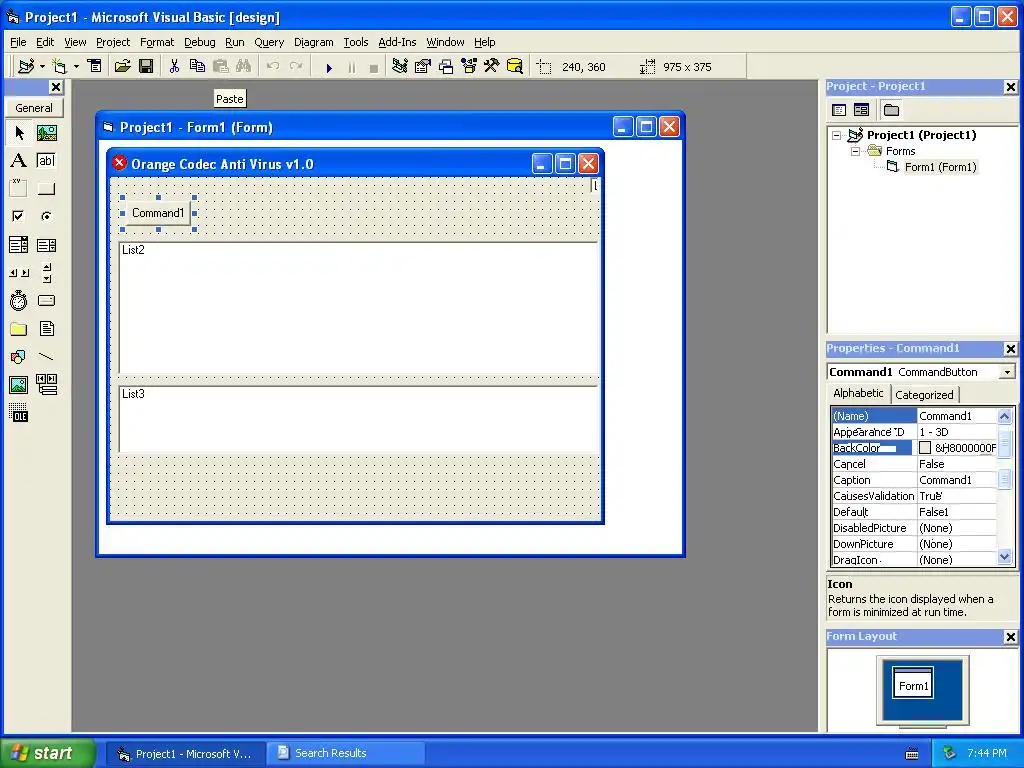Open the Menu Editor from toolbar
1024x768 pixels.
95,67
